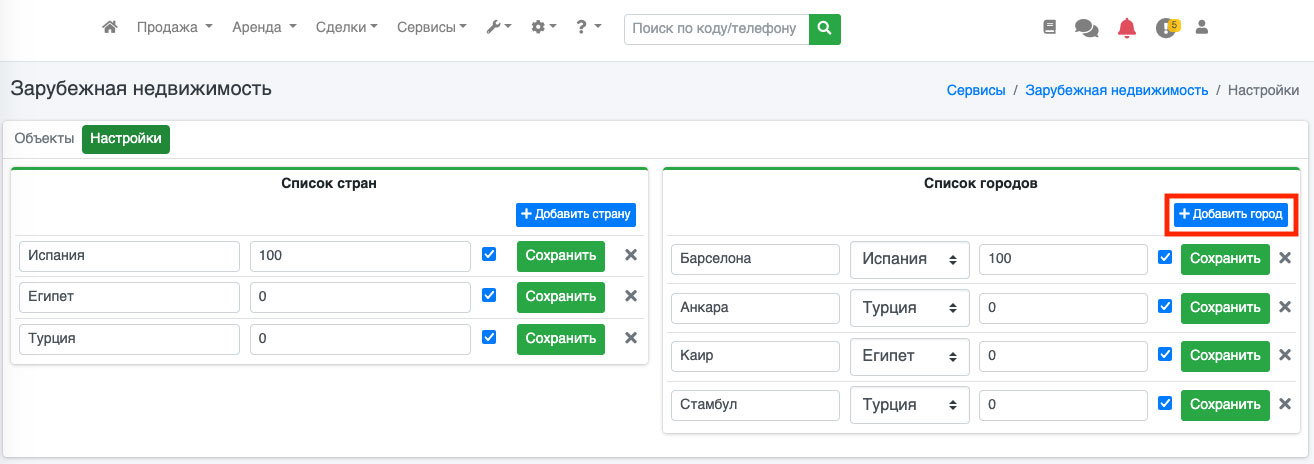
Task: Click the red notification bell
Action: point(1127,28)
